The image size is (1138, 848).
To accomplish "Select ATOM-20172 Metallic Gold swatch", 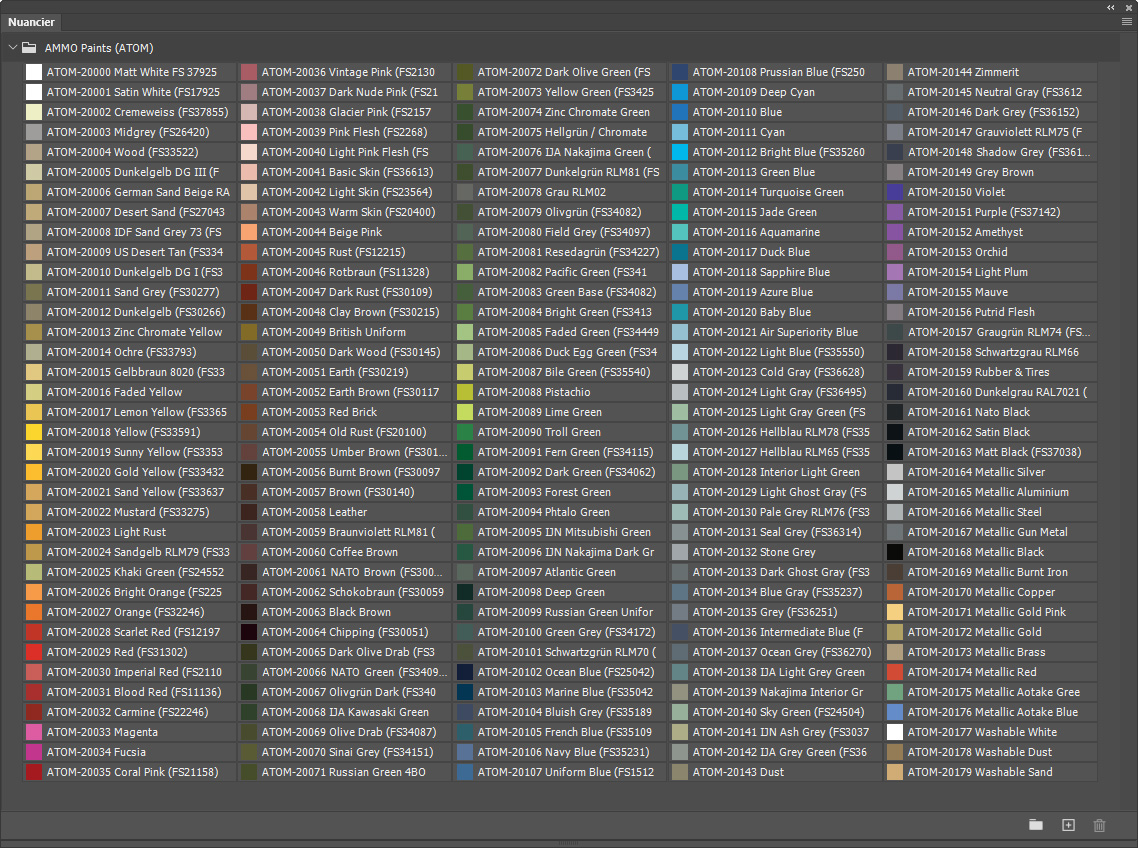I will (895, 632).
